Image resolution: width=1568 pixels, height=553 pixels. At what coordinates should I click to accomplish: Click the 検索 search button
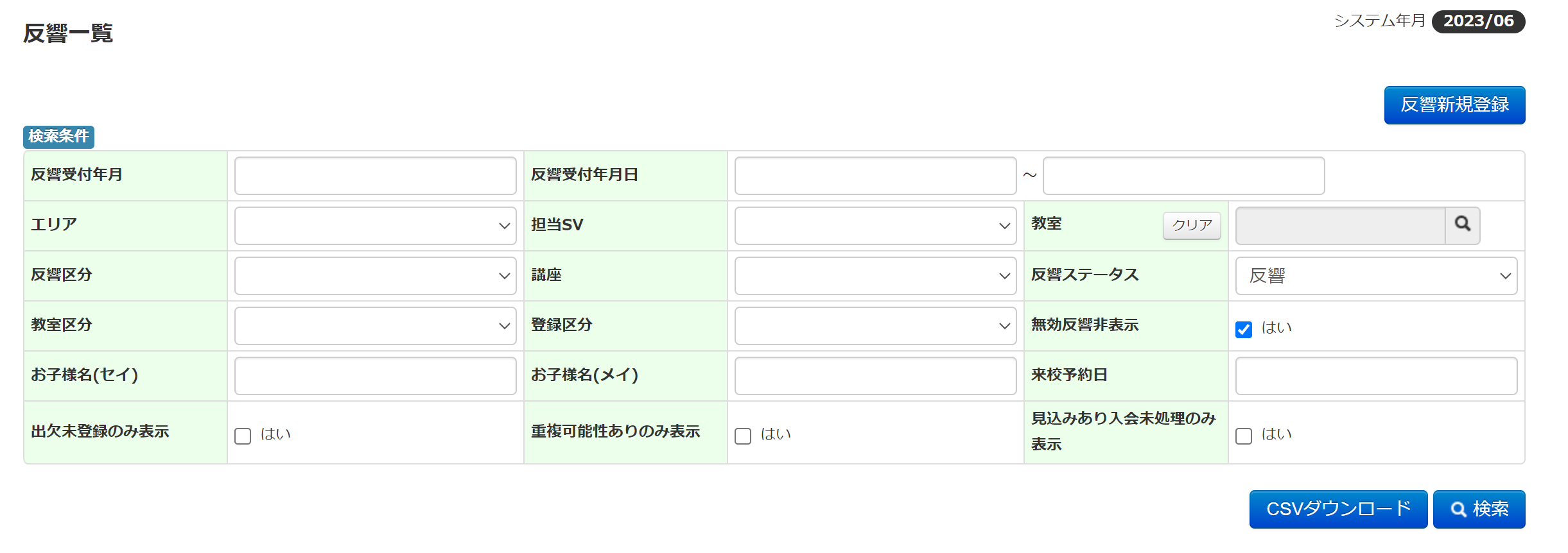[x=1478, y=509]
